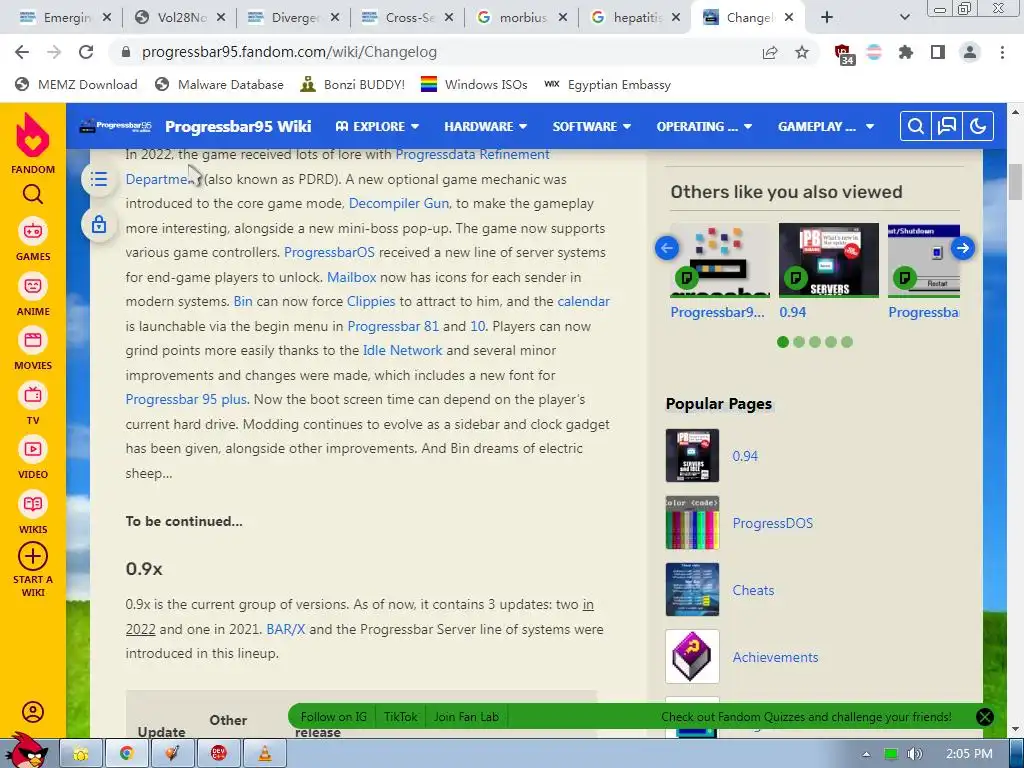Open ProgressDOS popular page link
The height and width of the screenshot is (768, 1024).
[773, 523]
